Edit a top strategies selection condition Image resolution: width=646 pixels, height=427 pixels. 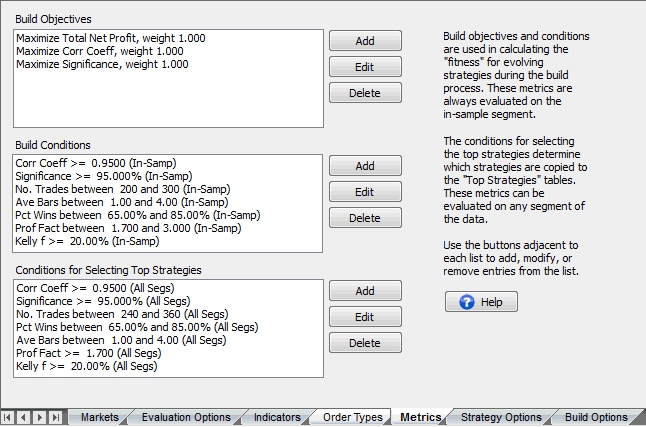365,317
